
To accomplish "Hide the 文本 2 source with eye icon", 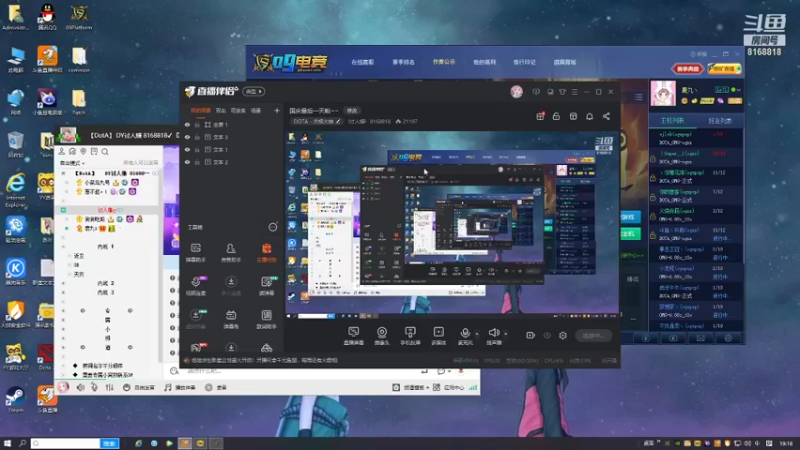I will pos(187,162).
